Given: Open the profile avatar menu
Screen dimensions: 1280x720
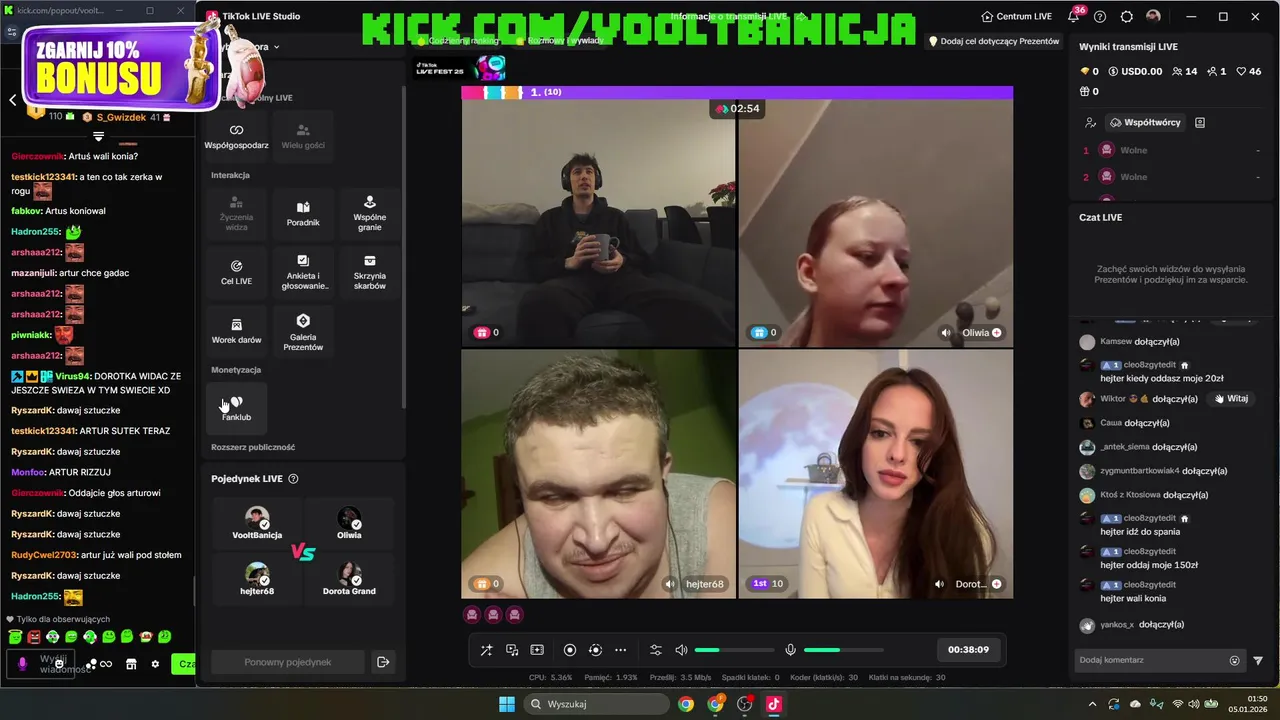Looking at the screenshot, I should [x=1153, y=17].
